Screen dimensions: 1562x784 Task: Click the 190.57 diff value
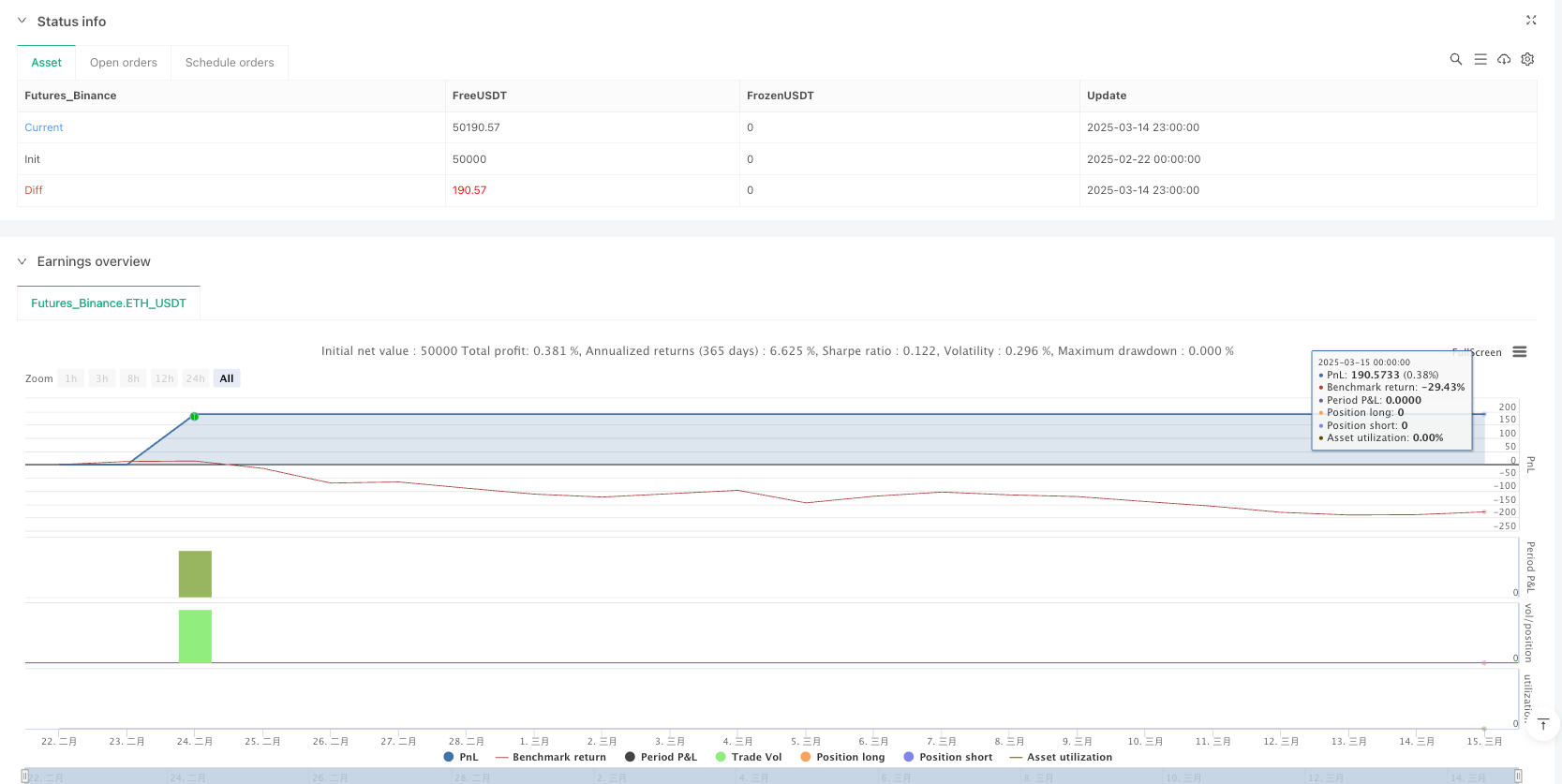tap(469, 190)
